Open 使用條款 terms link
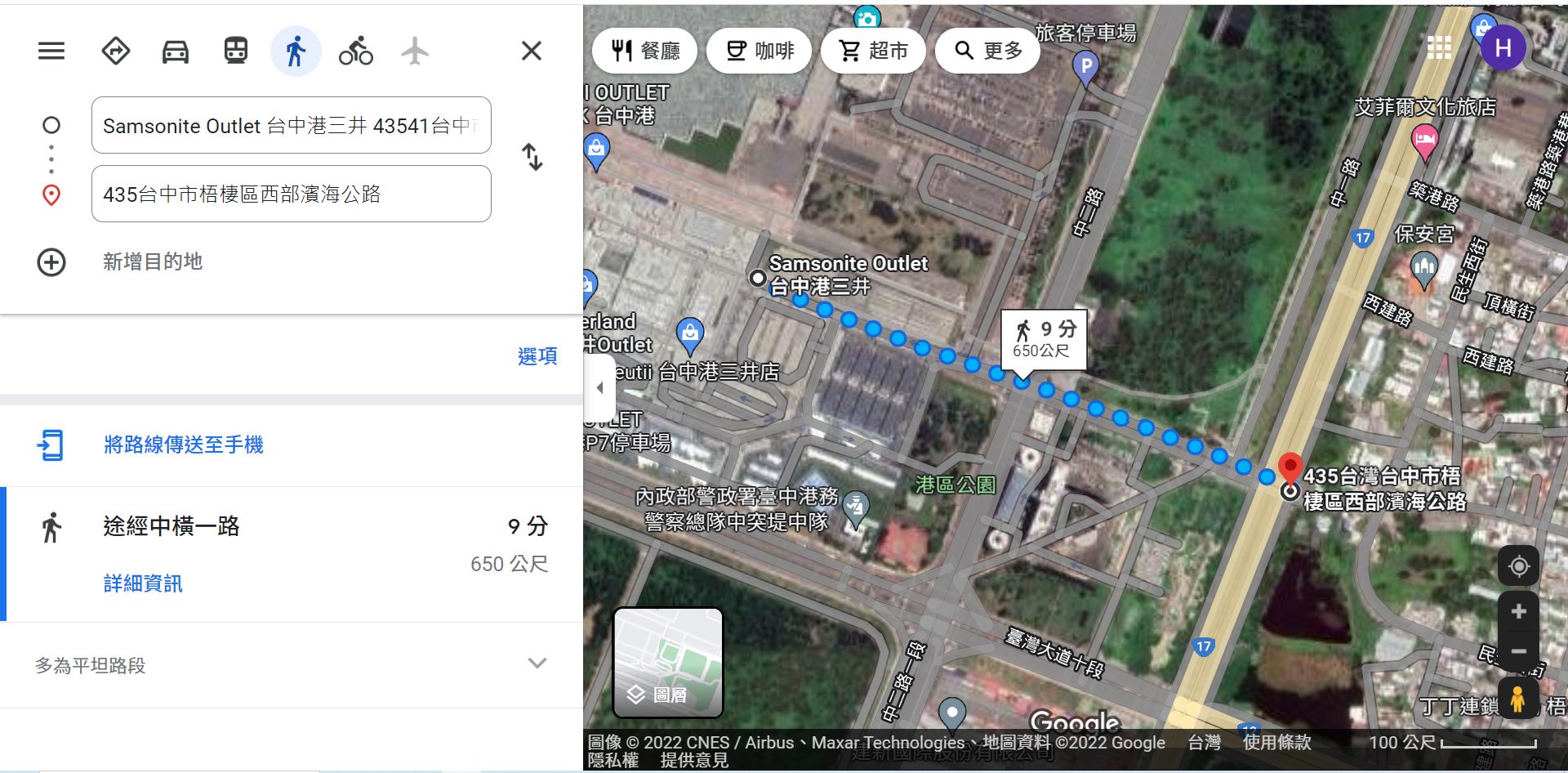Screen dimensions: 1568x773 point(1276,742)
